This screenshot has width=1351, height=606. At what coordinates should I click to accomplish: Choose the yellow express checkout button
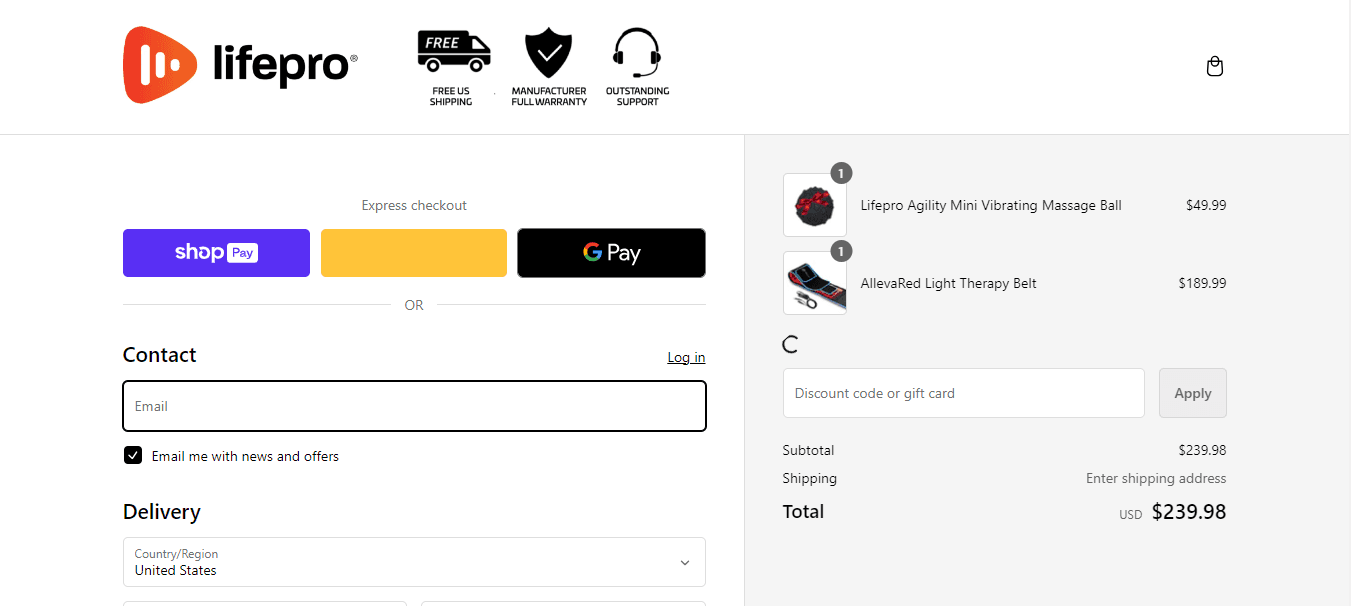pos(414,253)
